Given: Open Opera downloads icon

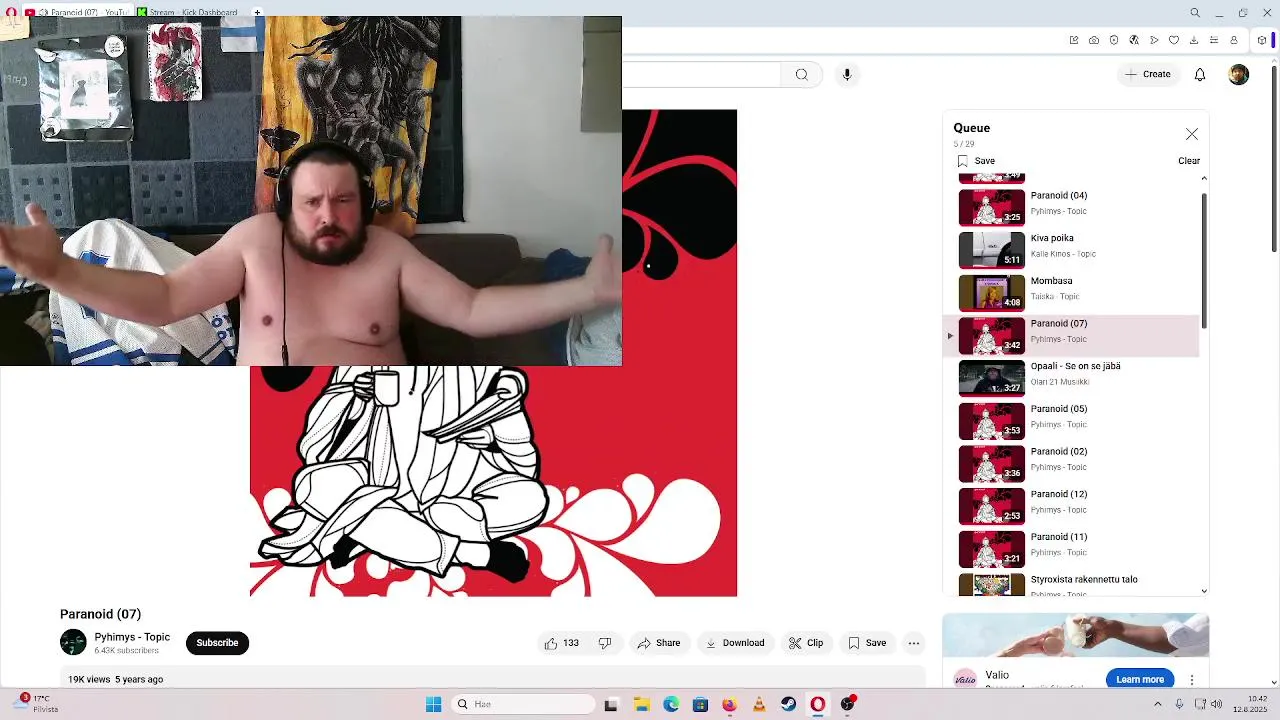Looking at the screenshot, I should pyautogui.click(x=1194, y=40).
